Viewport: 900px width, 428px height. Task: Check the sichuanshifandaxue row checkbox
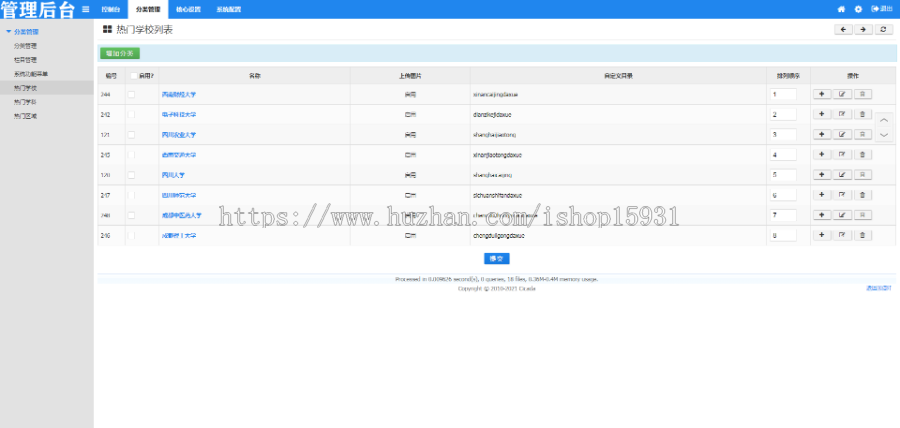pyautogui.click(x=131, y=195)
